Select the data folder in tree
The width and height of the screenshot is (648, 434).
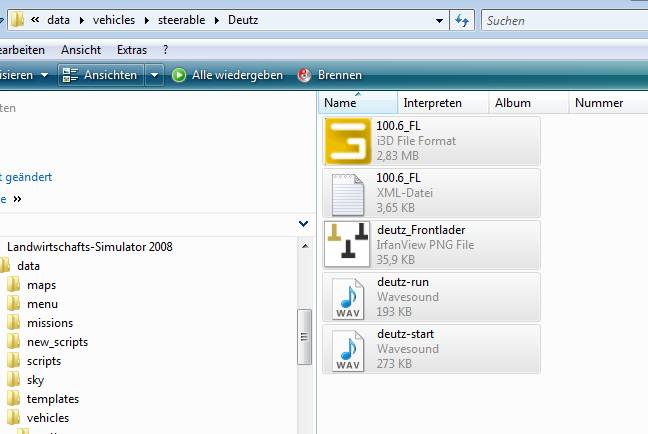click(29, 266)
